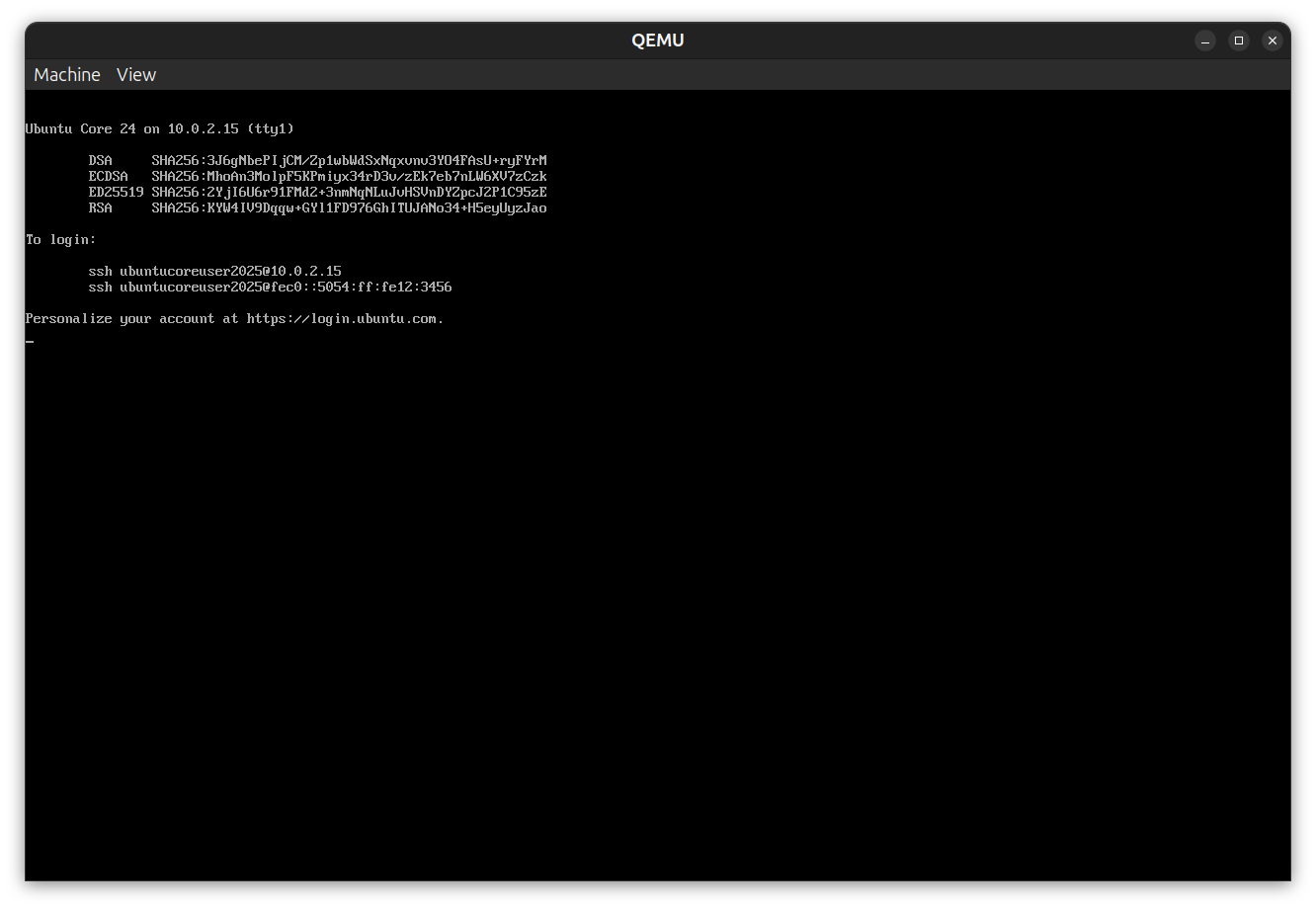Minimize the QEMU window
The width and height of the screenshot is (1316, 909).
tap(1205, 41)
